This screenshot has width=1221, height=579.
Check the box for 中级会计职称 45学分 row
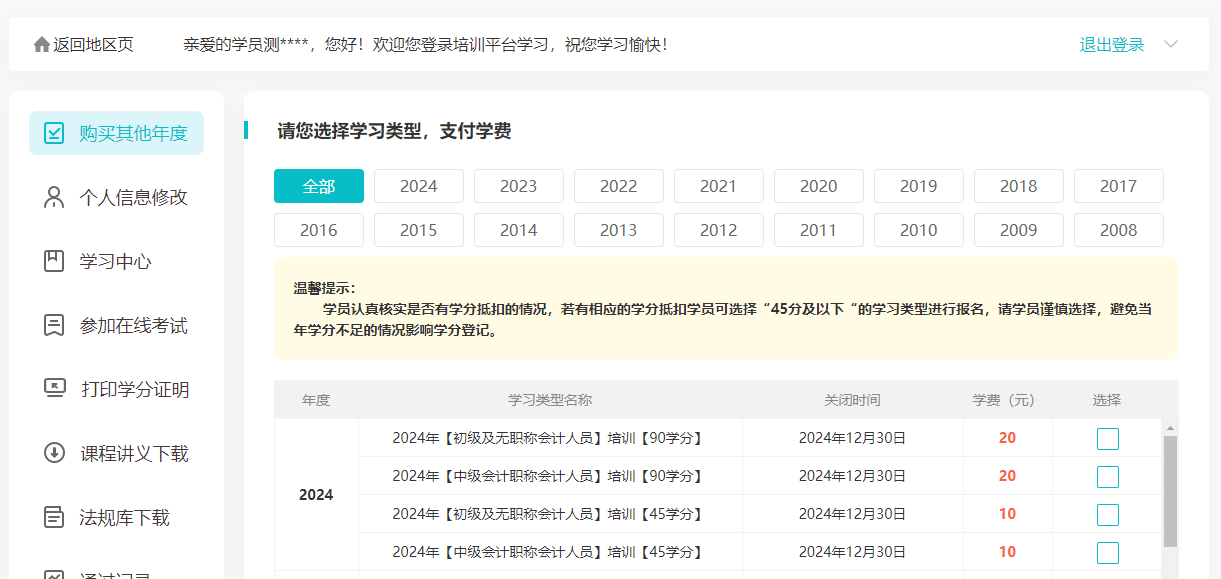coord(1107,553)
